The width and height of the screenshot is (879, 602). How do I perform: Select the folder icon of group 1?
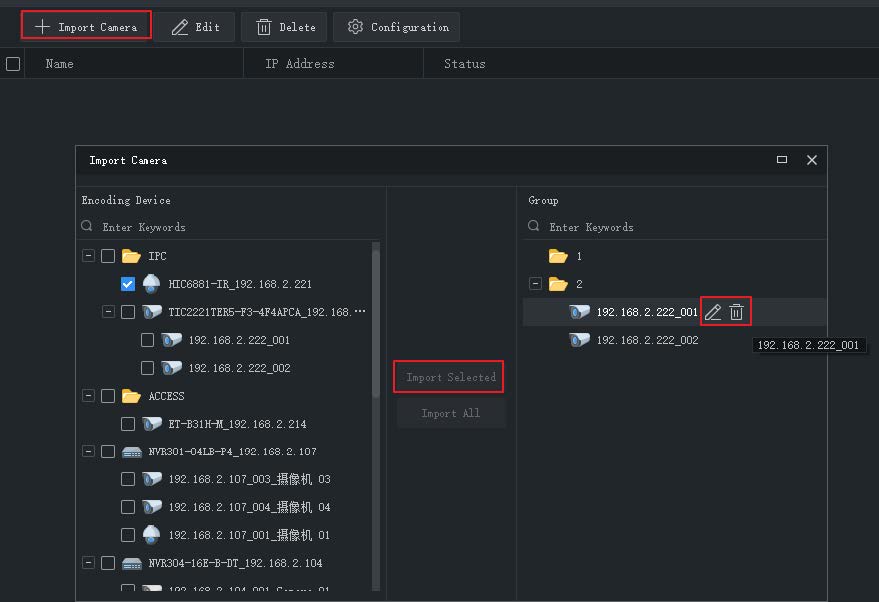click(x=558, y=256)
